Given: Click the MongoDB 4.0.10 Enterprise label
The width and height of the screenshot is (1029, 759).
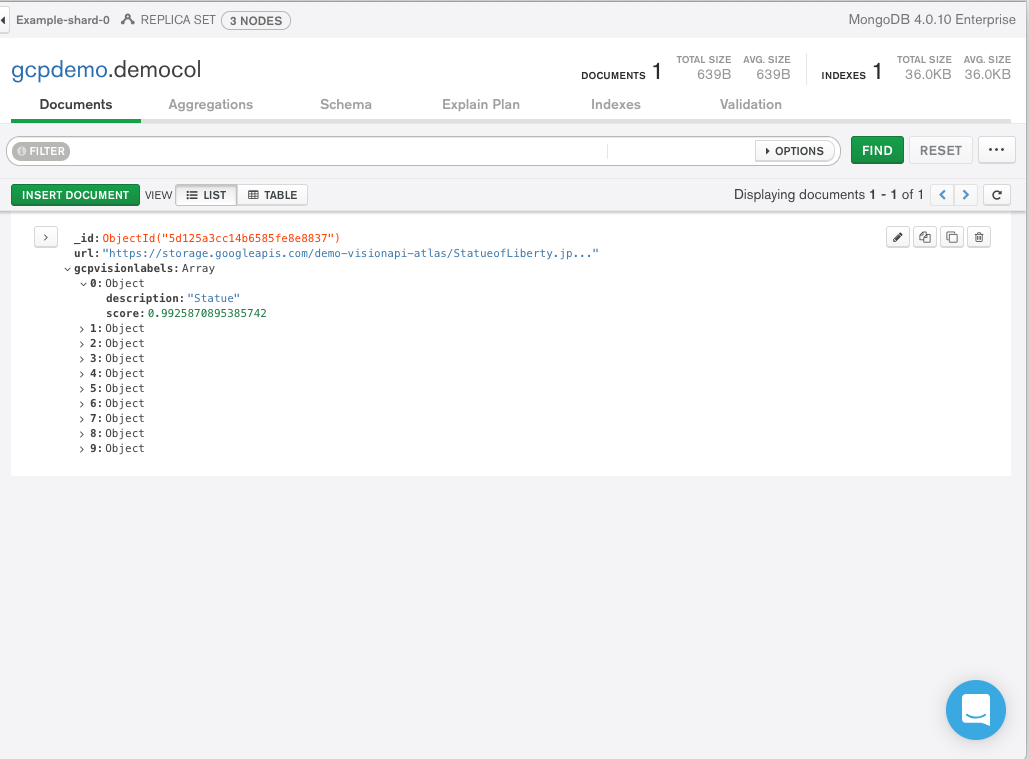Looking at the screenshot, I should (932, 20).
